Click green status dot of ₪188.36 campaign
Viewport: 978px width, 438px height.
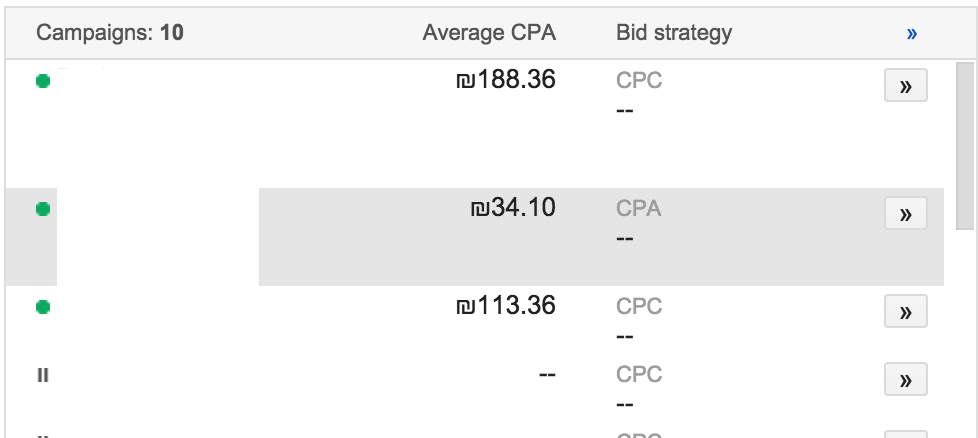43,81
